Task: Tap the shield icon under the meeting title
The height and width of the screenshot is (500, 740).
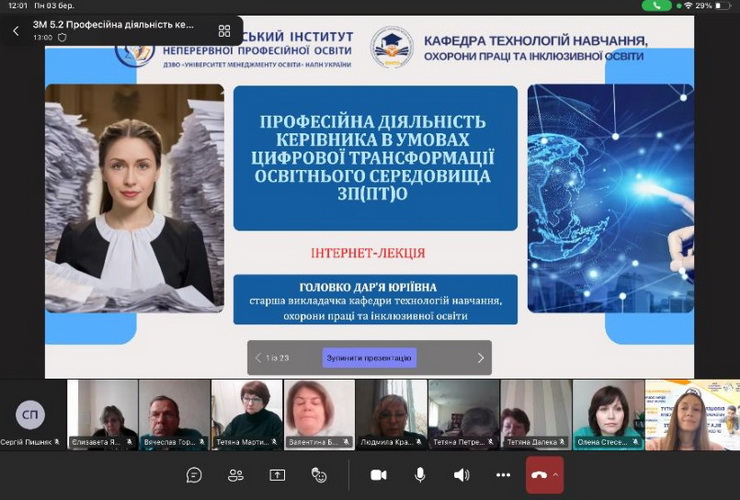Action: click(62, 38)
